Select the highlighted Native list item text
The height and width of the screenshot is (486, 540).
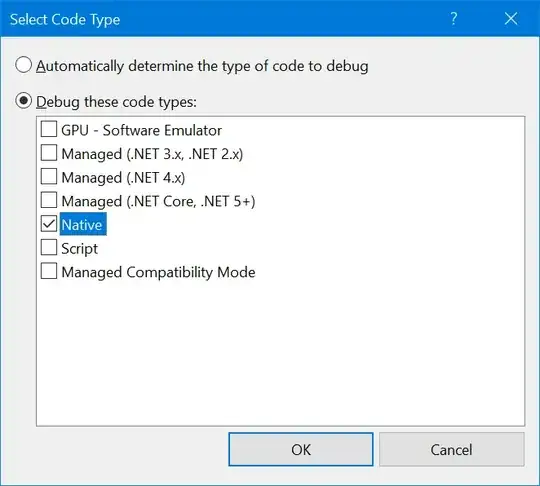(83, 224)
